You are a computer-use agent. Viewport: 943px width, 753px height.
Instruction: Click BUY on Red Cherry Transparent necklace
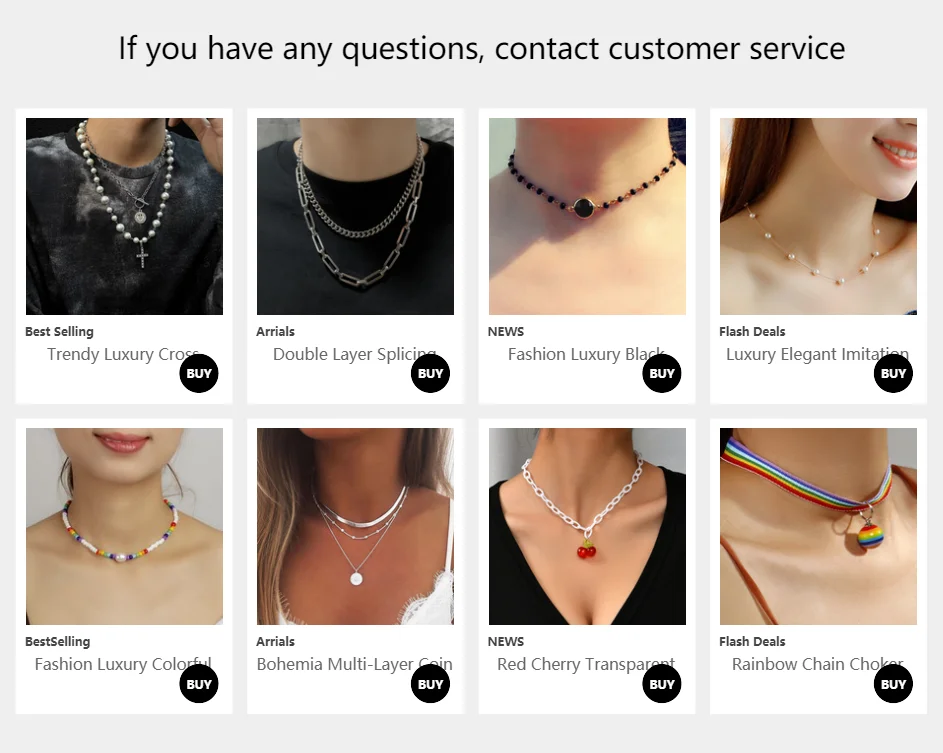[662, 684]
